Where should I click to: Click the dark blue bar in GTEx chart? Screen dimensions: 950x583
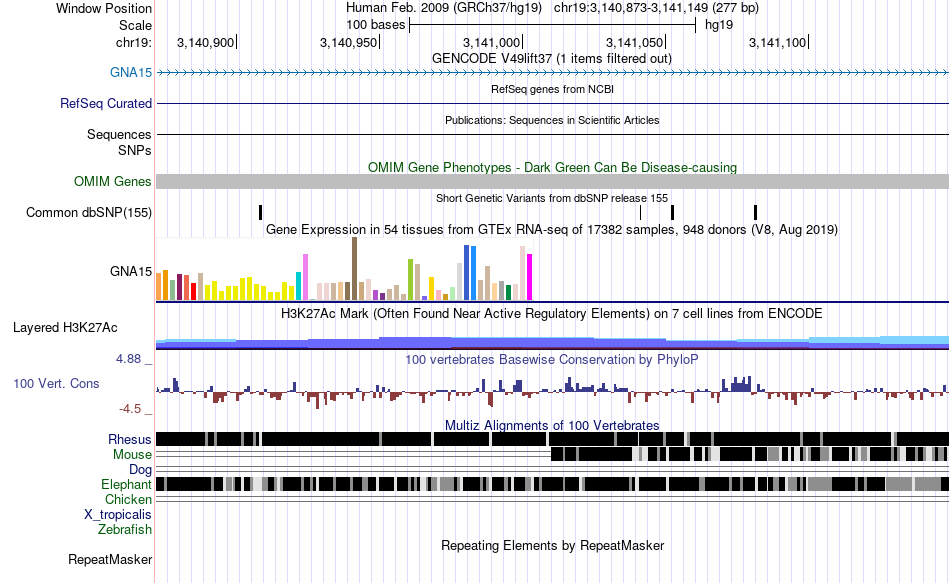pos(467,273)
